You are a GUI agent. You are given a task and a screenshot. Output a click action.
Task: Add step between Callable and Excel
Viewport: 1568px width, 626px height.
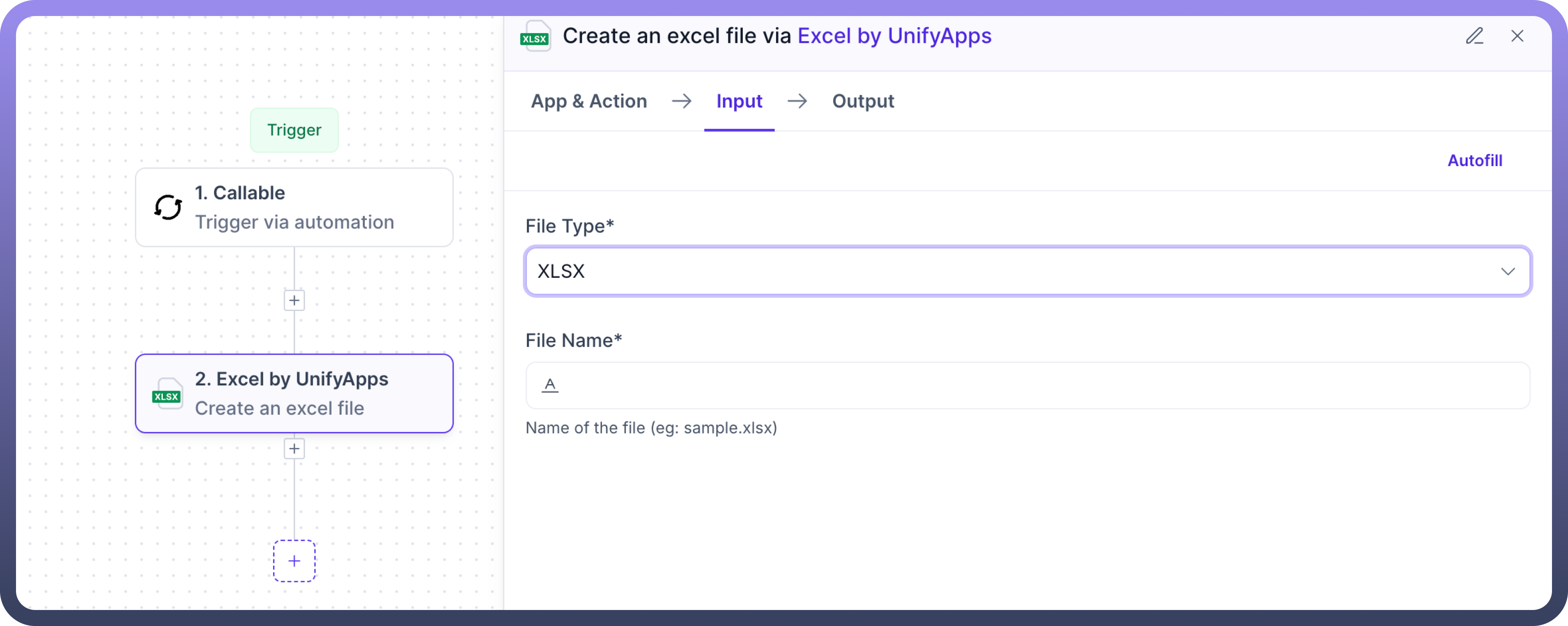pyautogui.click(x=294, y=300)
